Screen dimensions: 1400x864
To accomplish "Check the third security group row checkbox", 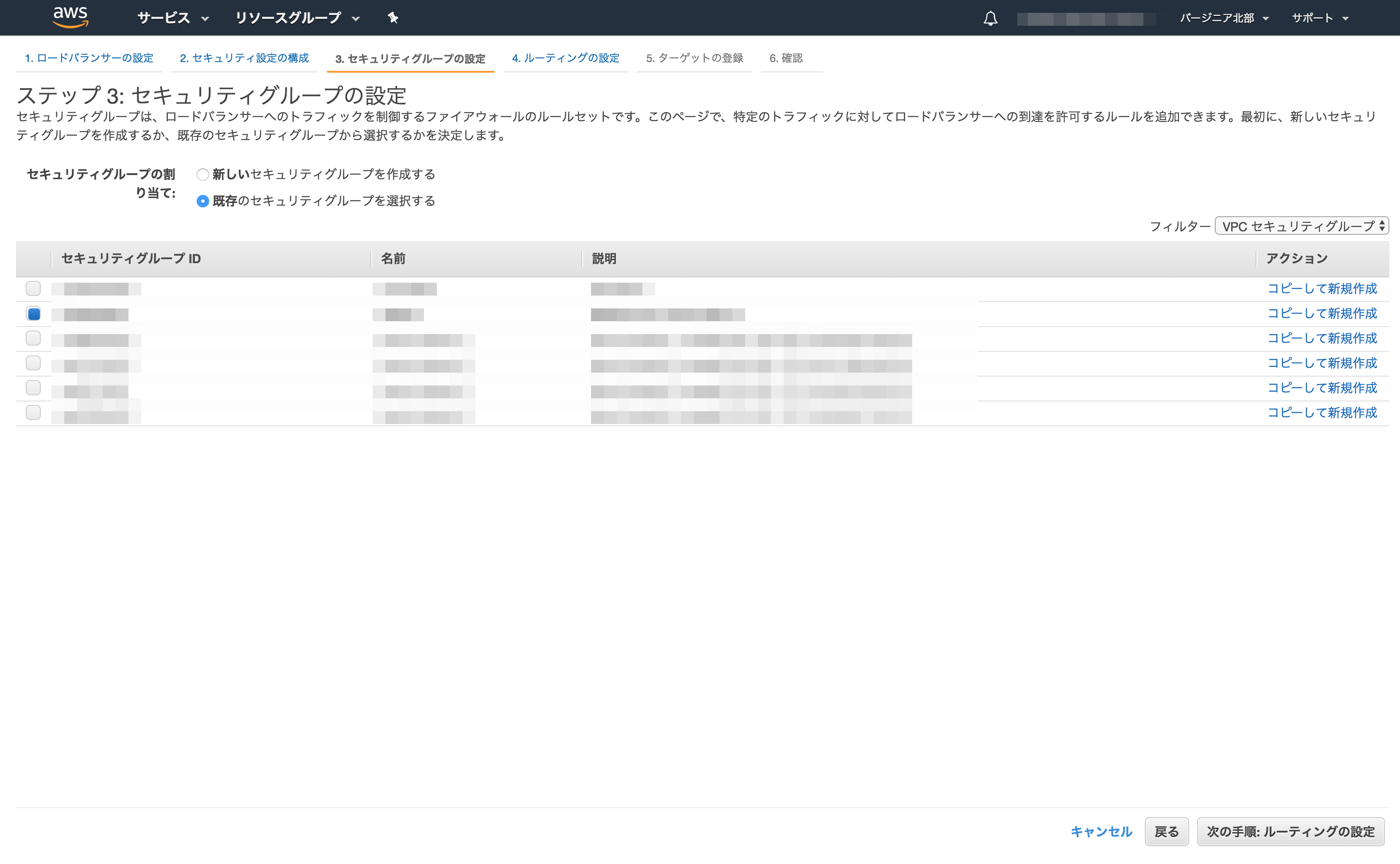I will tap(33, 338).
